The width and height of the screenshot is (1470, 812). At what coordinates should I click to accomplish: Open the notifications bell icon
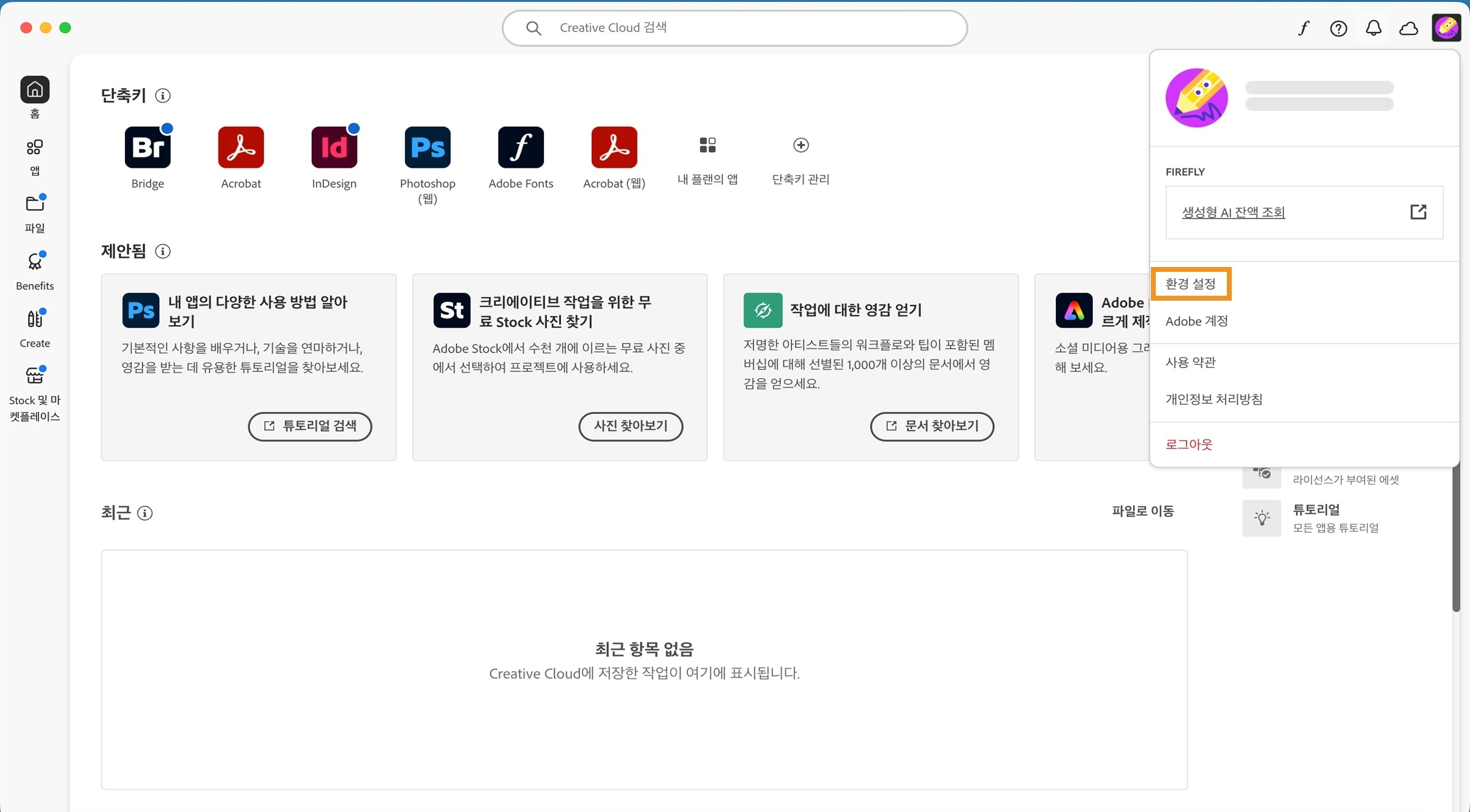1373,28
